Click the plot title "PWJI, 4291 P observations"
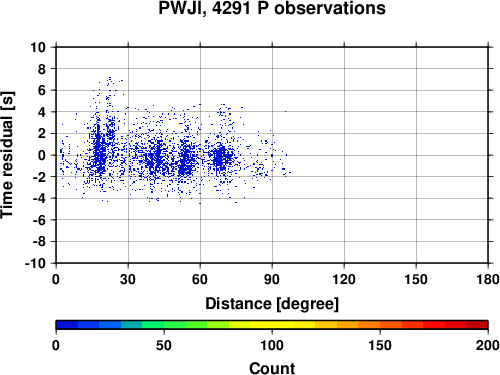Image resolution: width=500 pixels, height=375 pixels. pyautogui.click(x=272, y=8)
